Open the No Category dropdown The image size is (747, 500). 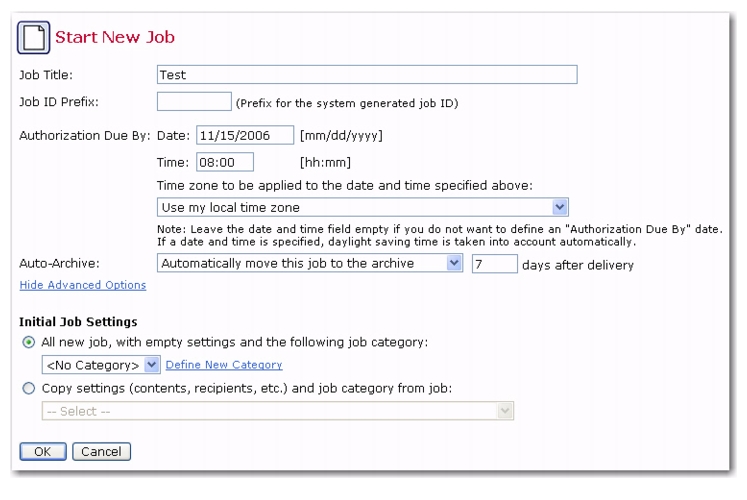pos(101,365)
